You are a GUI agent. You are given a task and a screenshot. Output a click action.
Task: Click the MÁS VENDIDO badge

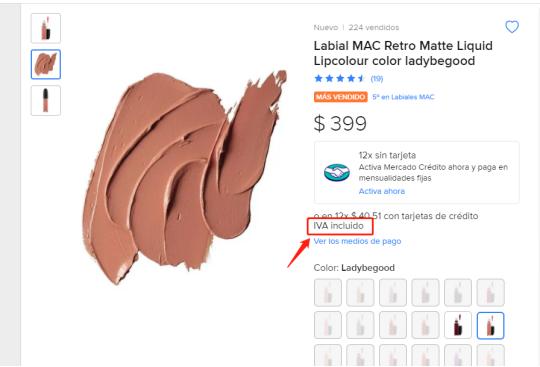tap(340, 97)
